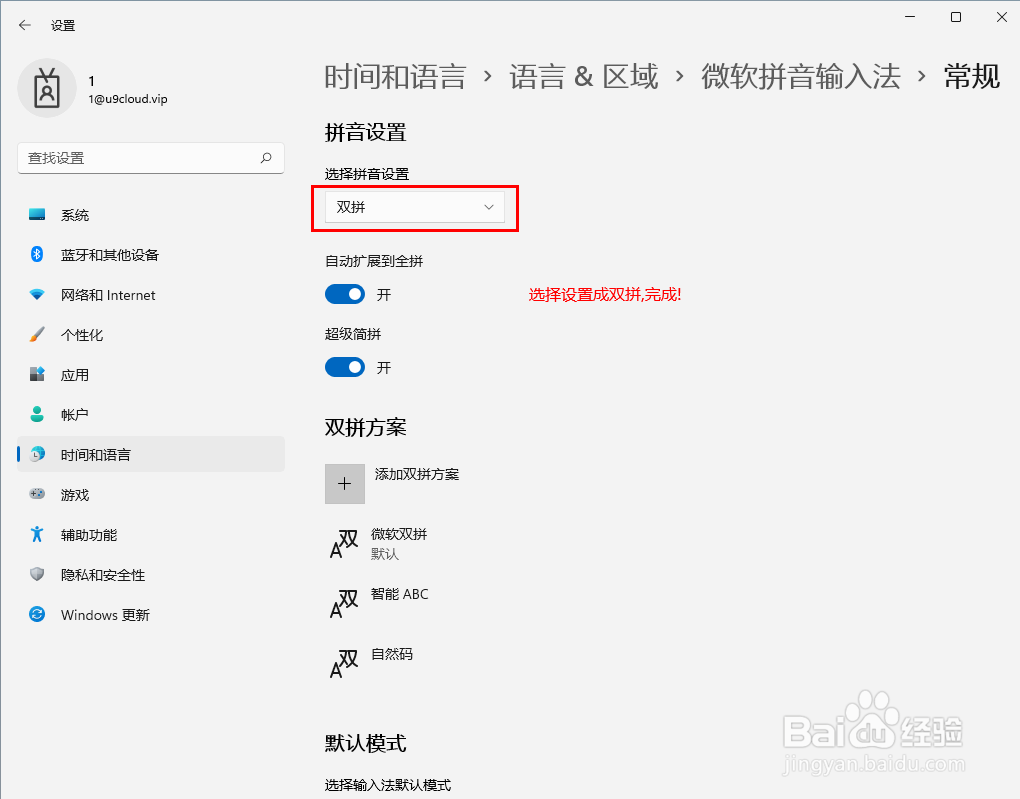Click the 应用 apps icon
This screenshot has height=799, width=1020.
pos(37,374)
